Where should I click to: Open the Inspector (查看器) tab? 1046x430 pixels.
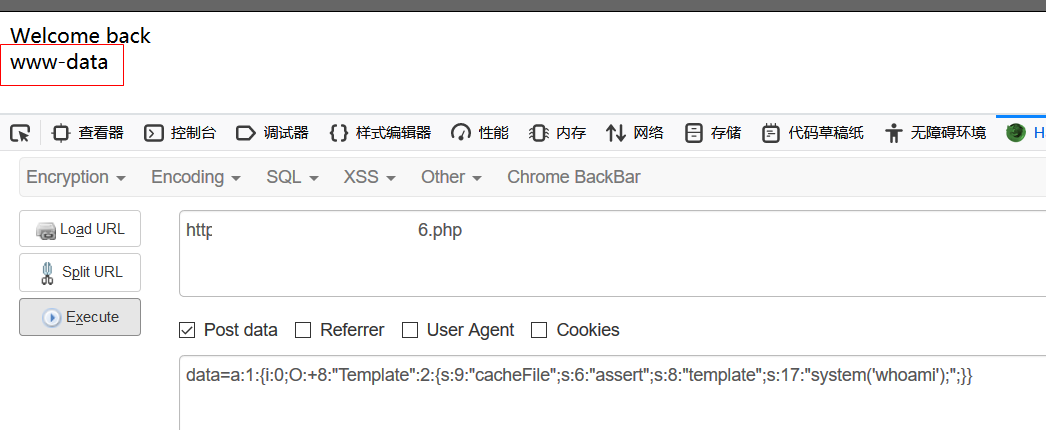coord(88,133)
